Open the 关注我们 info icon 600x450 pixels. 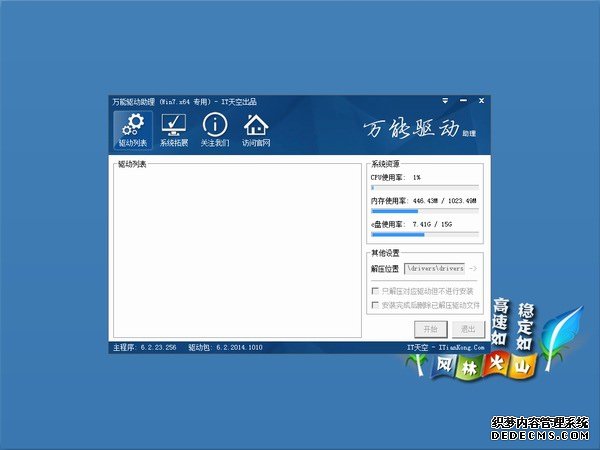click(215, 130)
